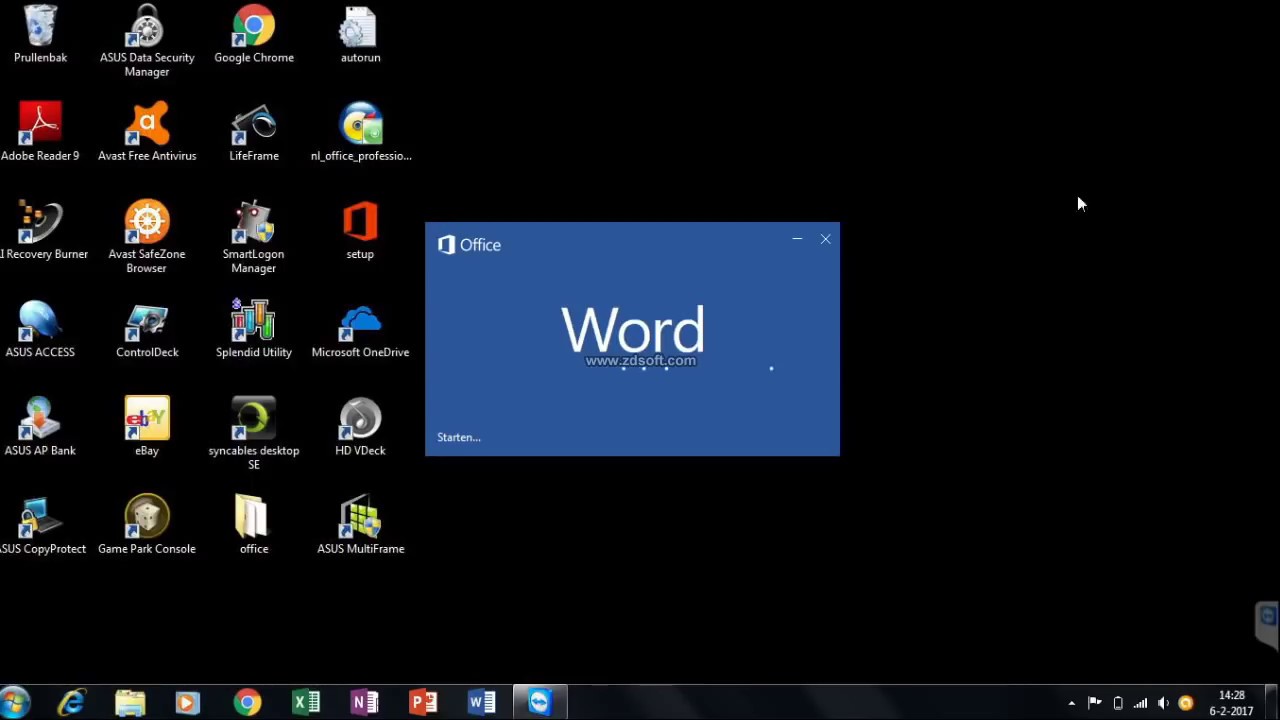This screenshot has height=720, width=1280.
Task: Open the autorun file icon
Action: tap(360, 35)
